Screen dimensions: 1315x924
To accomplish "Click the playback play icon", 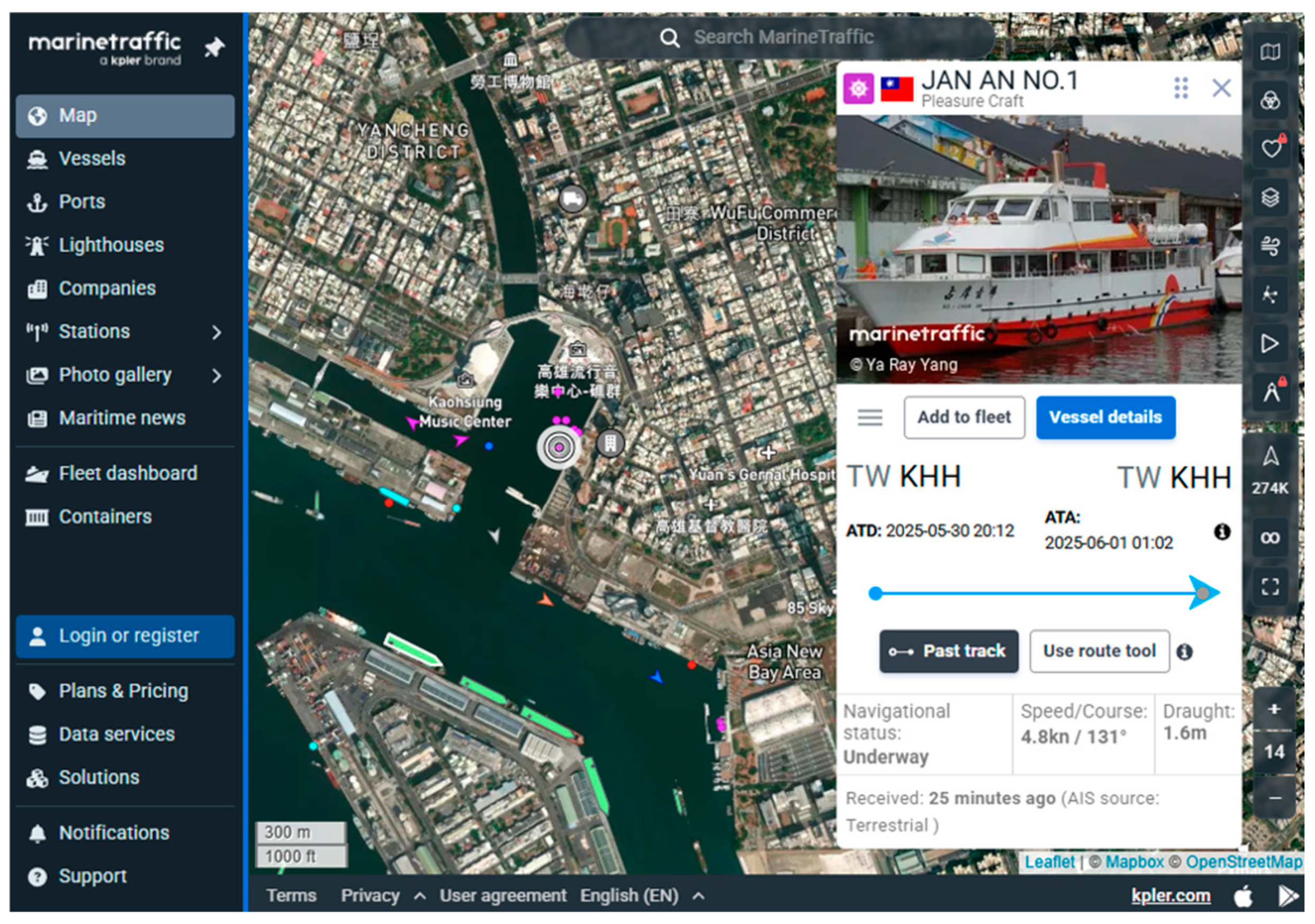I will [x=1271, y=343].
